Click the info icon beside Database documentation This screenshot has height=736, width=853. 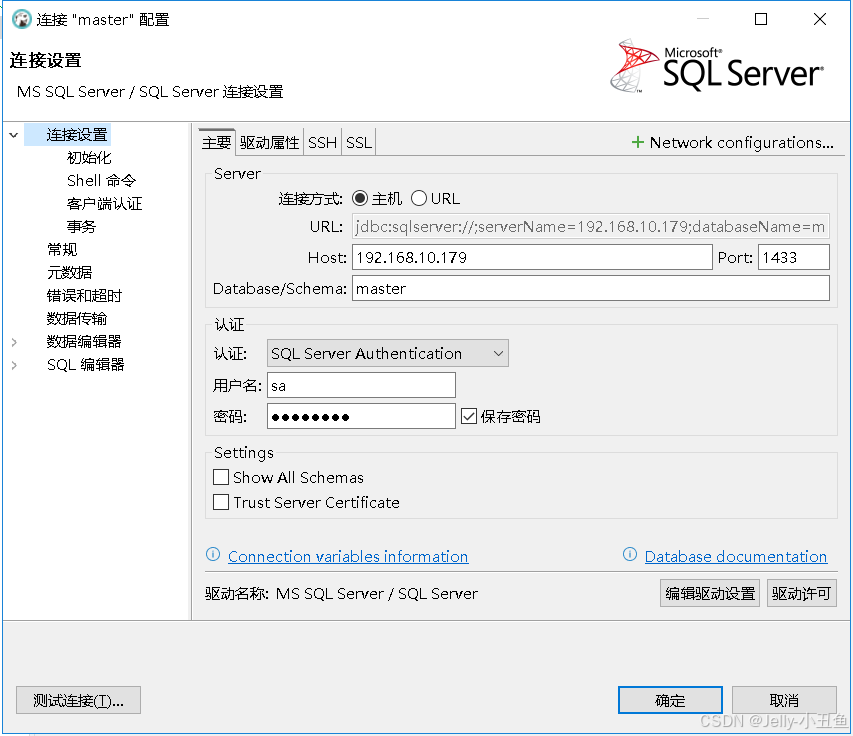tap(630, 554)
